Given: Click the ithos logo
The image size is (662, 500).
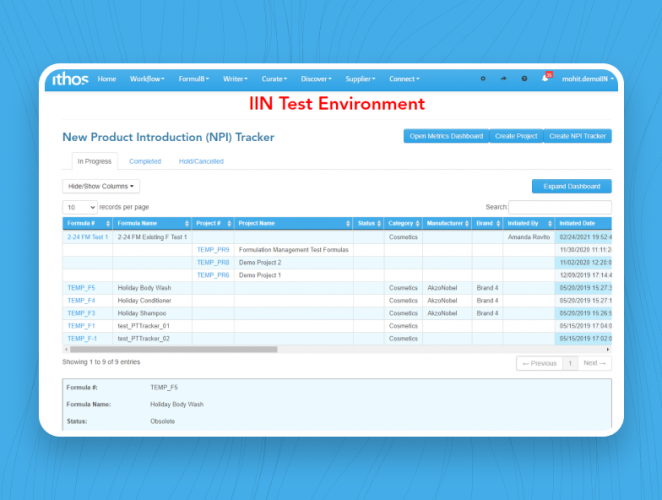Looking at the screenshot, I should click(70, 79).
